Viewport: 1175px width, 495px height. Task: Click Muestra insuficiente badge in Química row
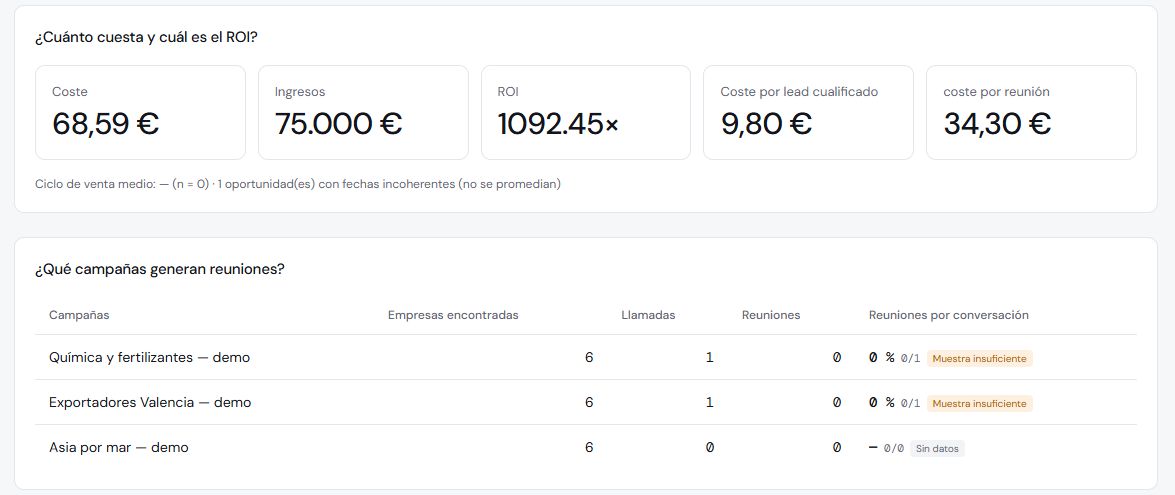coord(979,359)
